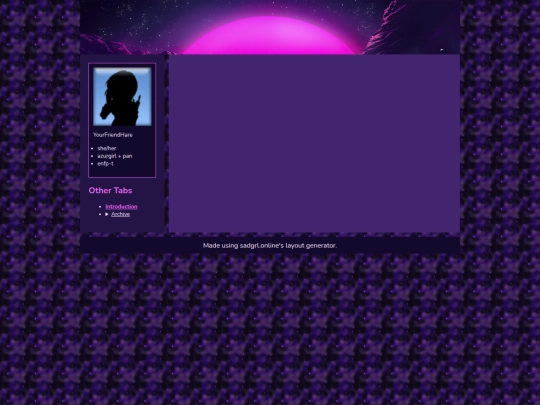Viewport: 540px width, 405px height.
Task: Click the enfp-t list item
Action: tap(105, 164)
